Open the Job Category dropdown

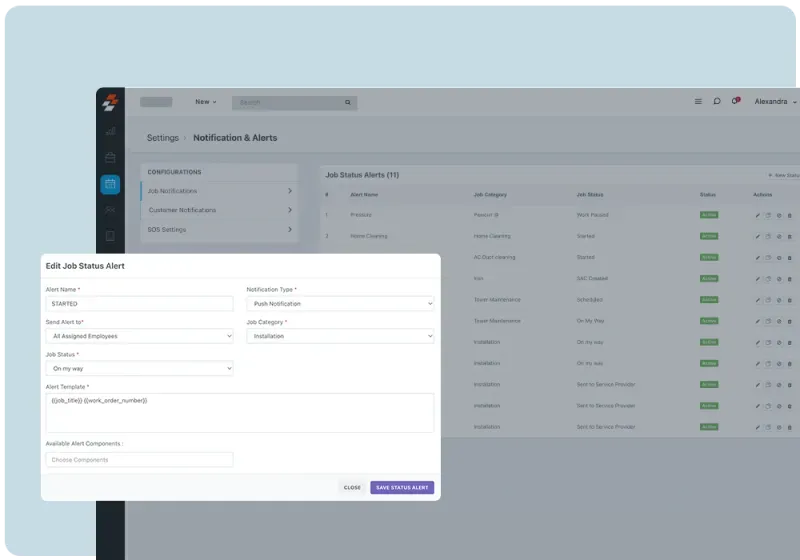click(x=340, y=336)
